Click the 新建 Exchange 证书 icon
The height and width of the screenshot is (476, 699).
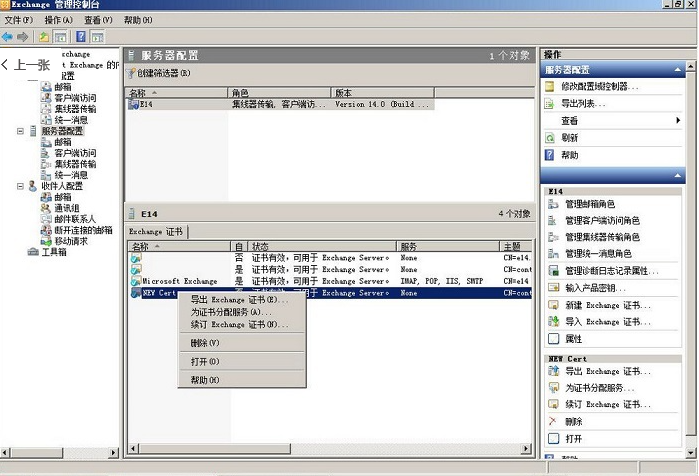553,305
